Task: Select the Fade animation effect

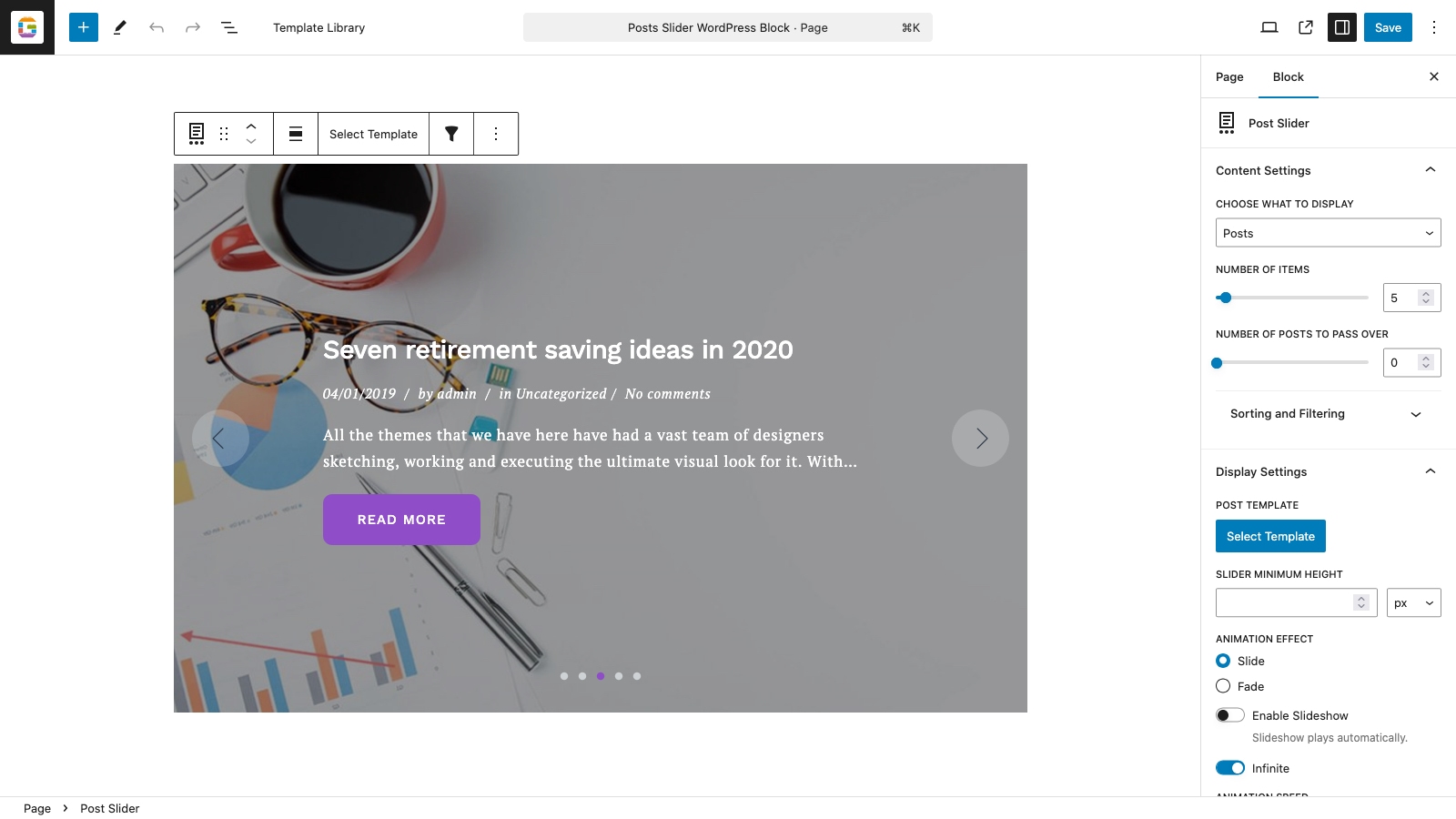Action: point(1223,686)
